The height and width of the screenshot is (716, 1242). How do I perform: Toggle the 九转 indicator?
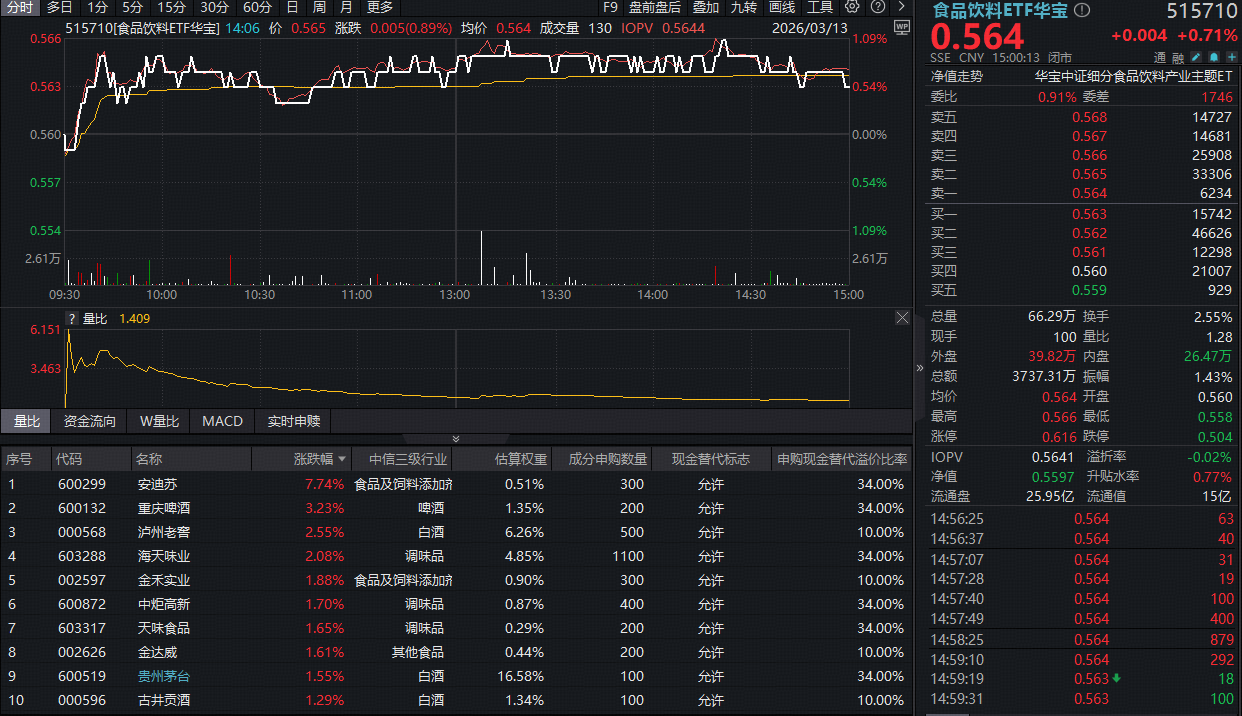pyautogui.click(x=743, y=7)
